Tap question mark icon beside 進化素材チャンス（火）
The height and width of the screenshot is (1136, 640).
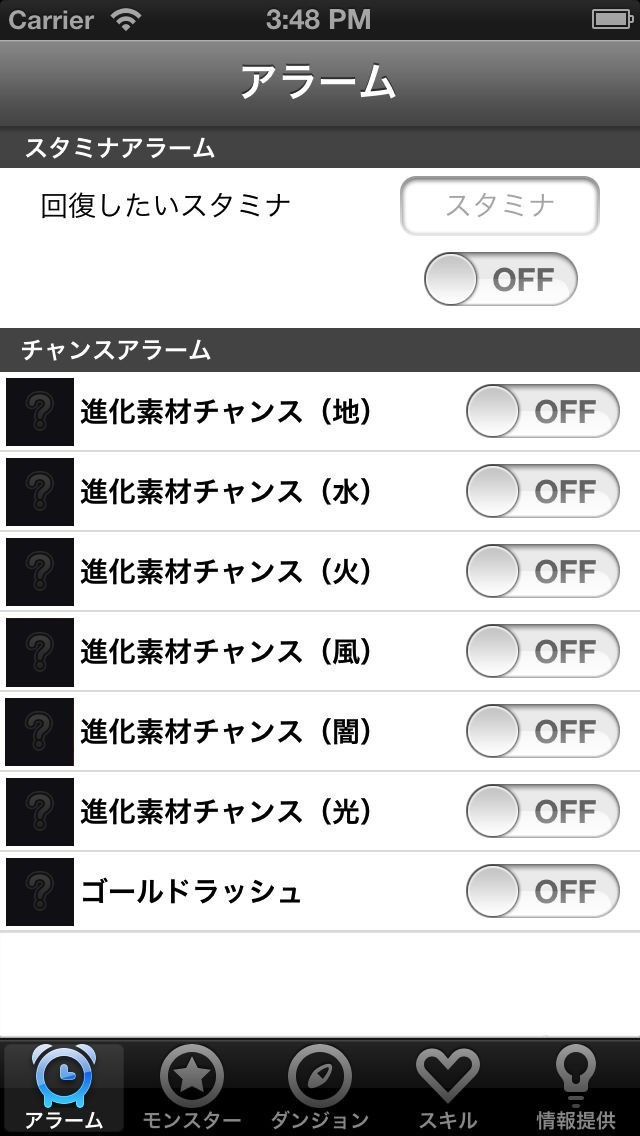(40, 572)
